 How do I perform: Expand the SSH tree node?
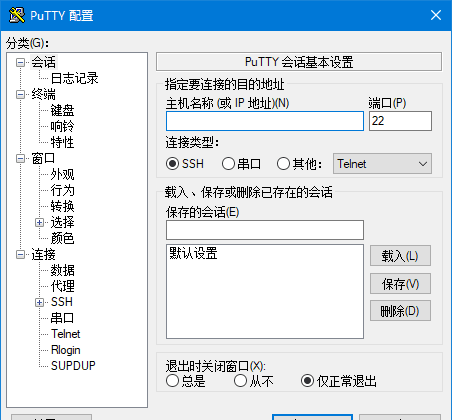tap(39, 302)
